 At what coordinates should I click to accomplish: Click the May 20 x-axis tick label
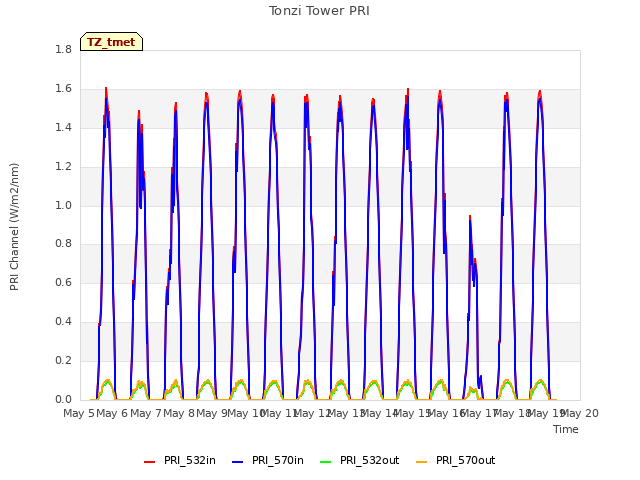click(580, 413)
